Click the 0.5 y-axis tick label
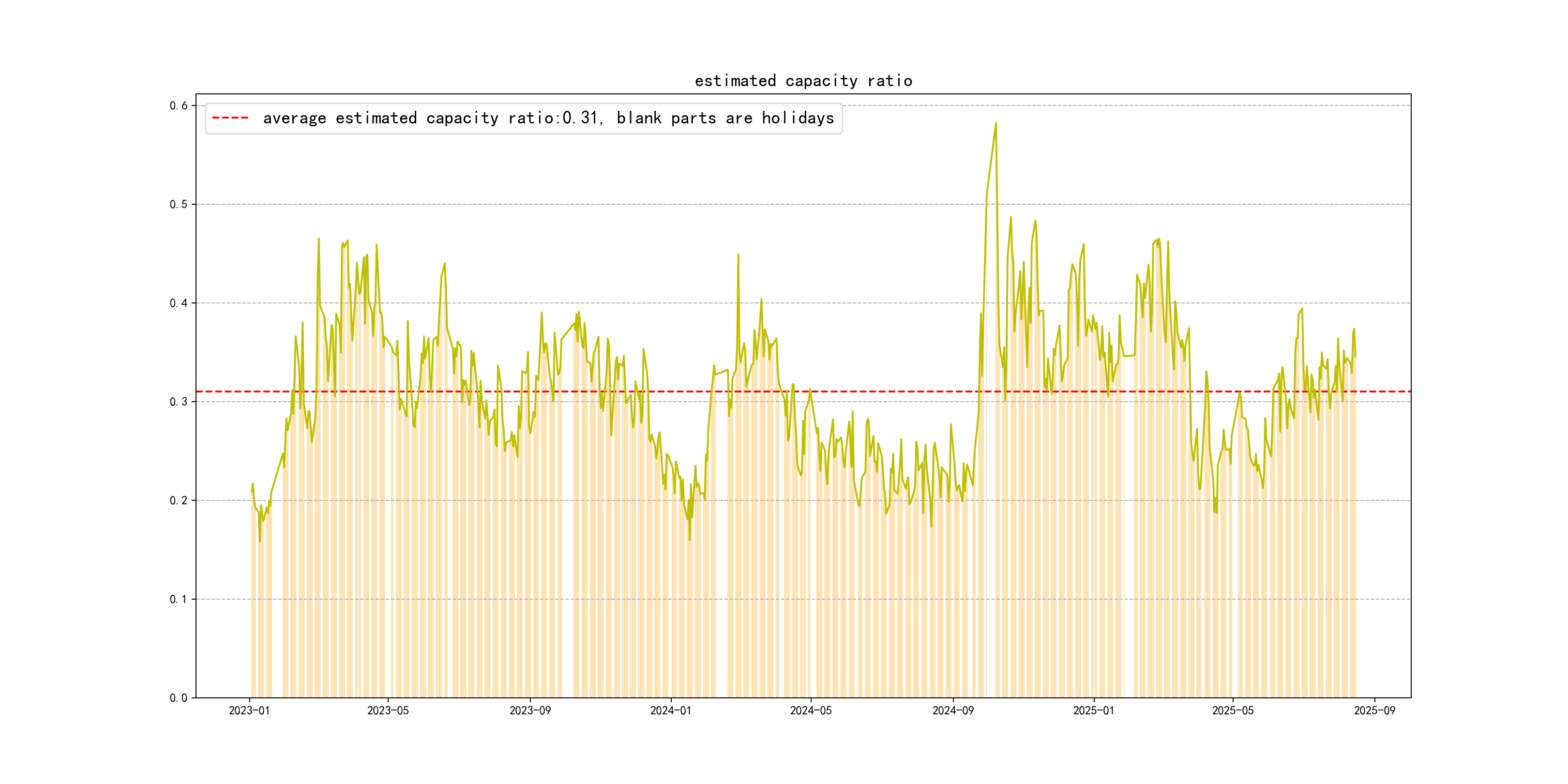The image size is (1568, 784). [179, 205]
